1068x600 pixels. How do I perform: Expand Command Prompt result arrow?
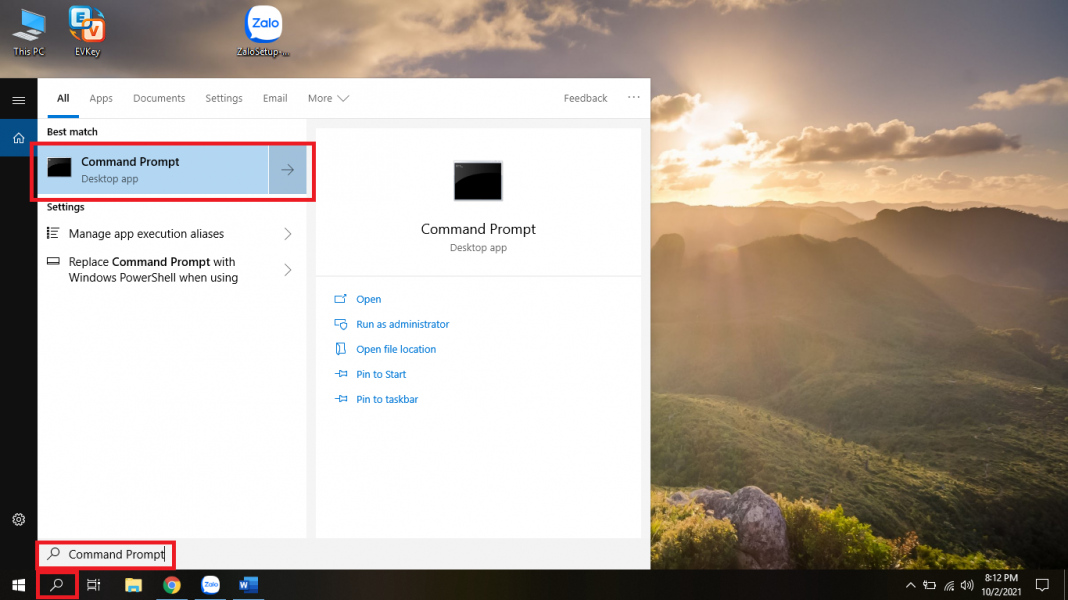[x=288, y=170]
